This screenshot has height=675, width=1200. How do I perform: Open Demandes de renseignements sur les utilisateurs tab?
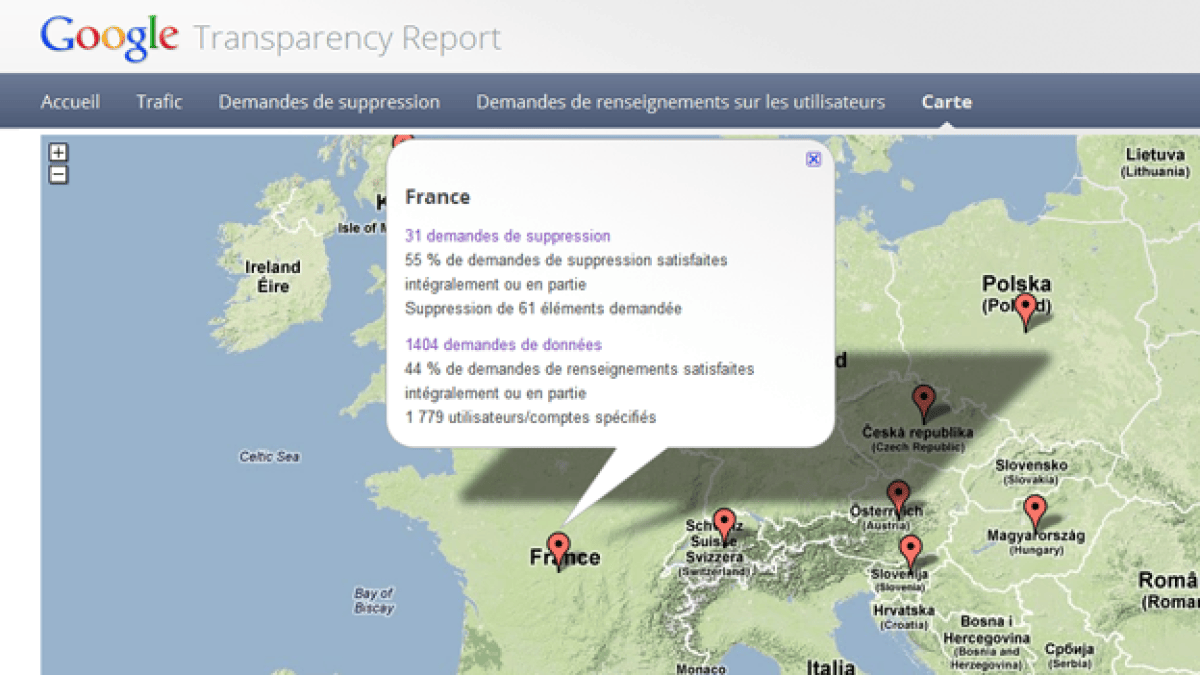click(x=680, y=102)
